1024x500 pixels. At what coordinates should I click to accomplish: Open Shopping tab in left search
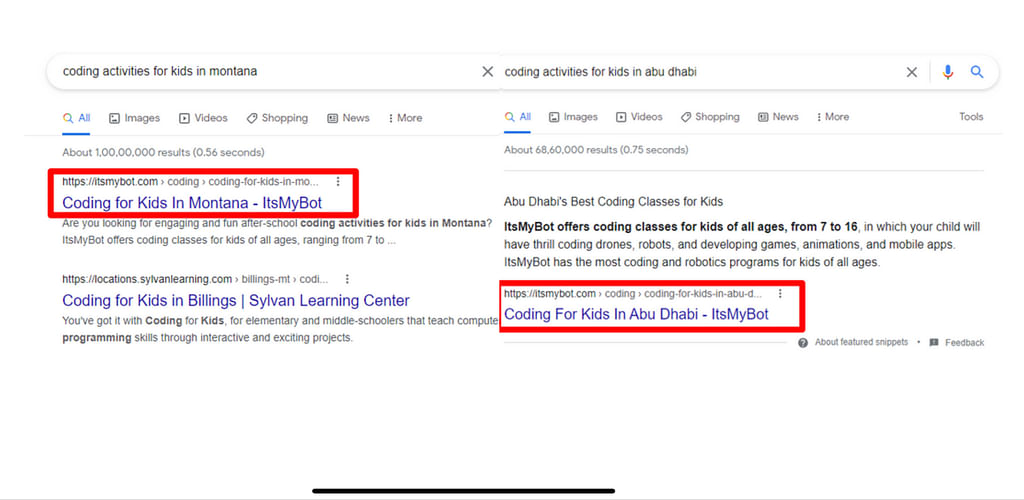pyautogui.click(x=277, y=118)
